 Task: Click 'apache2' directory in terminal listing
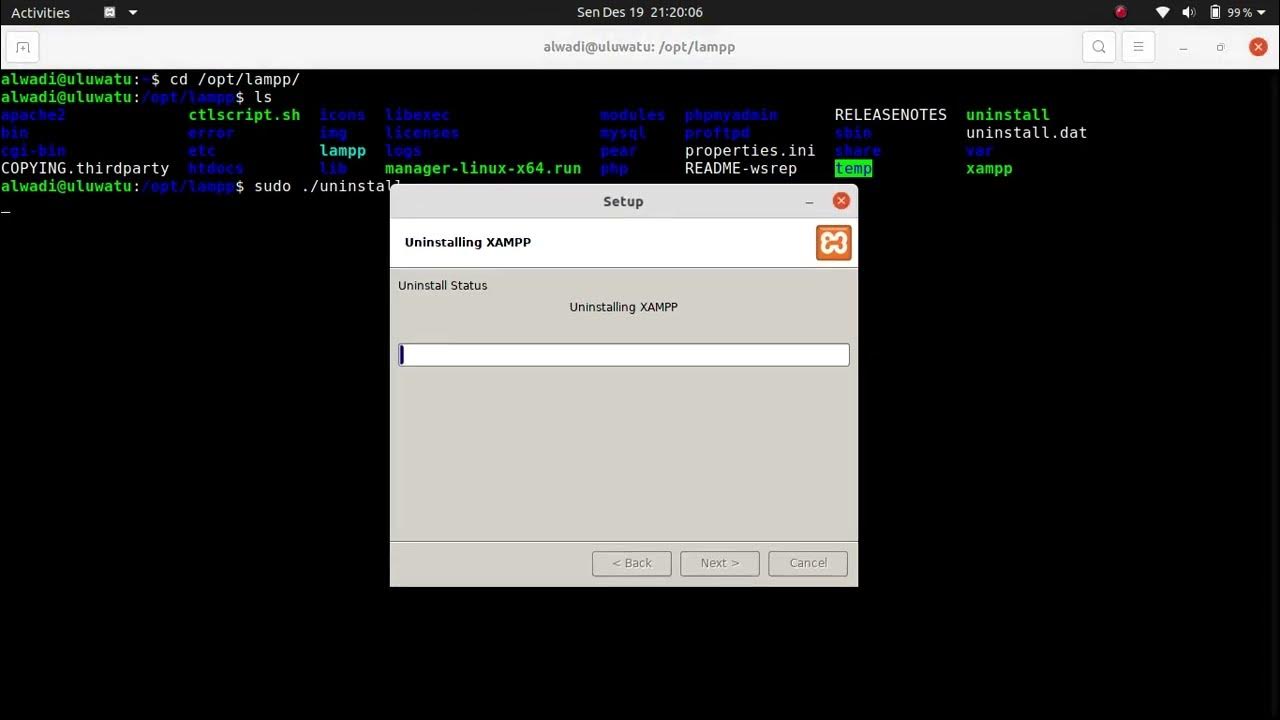[33, 115]
